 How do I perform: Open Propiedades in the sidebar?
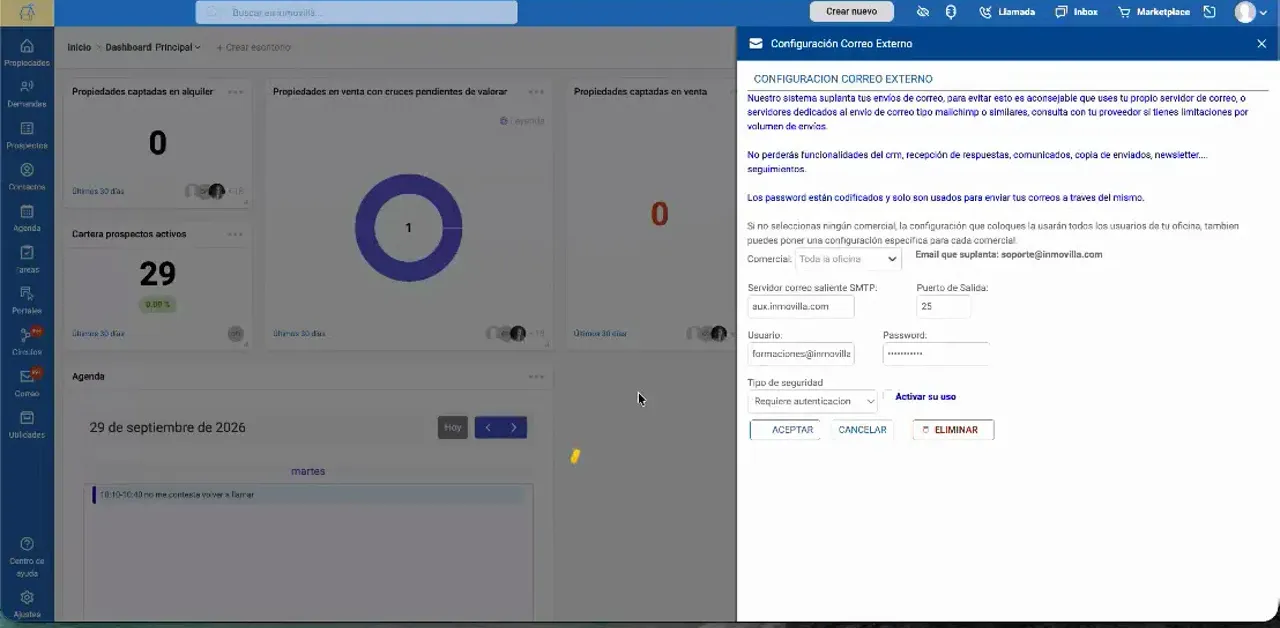pos(27,53)
